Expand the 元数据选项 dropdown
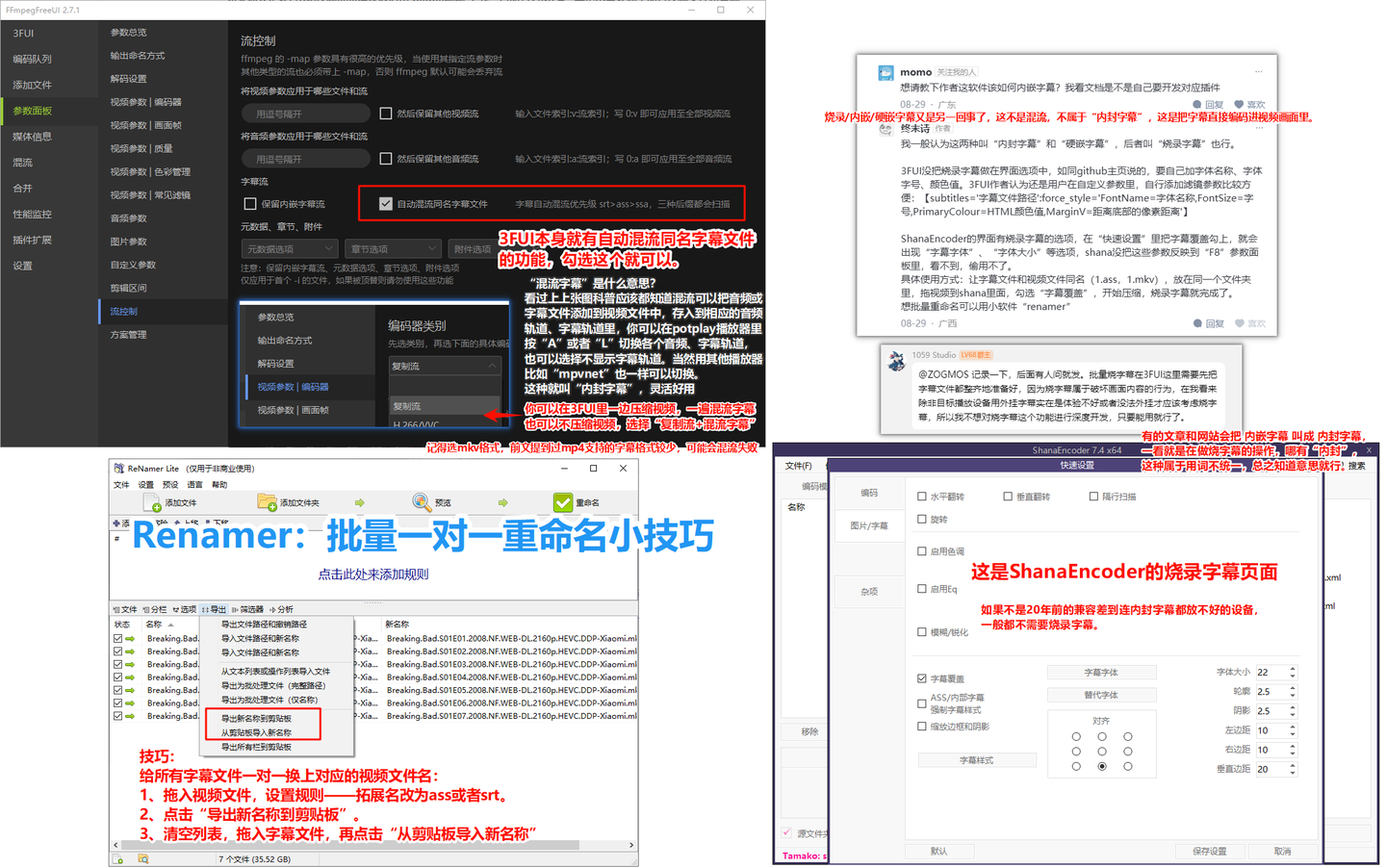 [x=289, y=248]
